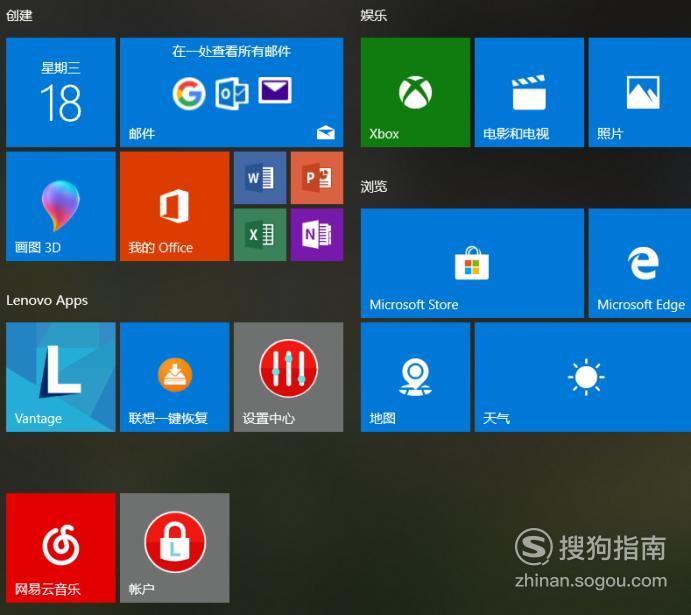
Task: Click the 浏览 group header
Action: 374,186
